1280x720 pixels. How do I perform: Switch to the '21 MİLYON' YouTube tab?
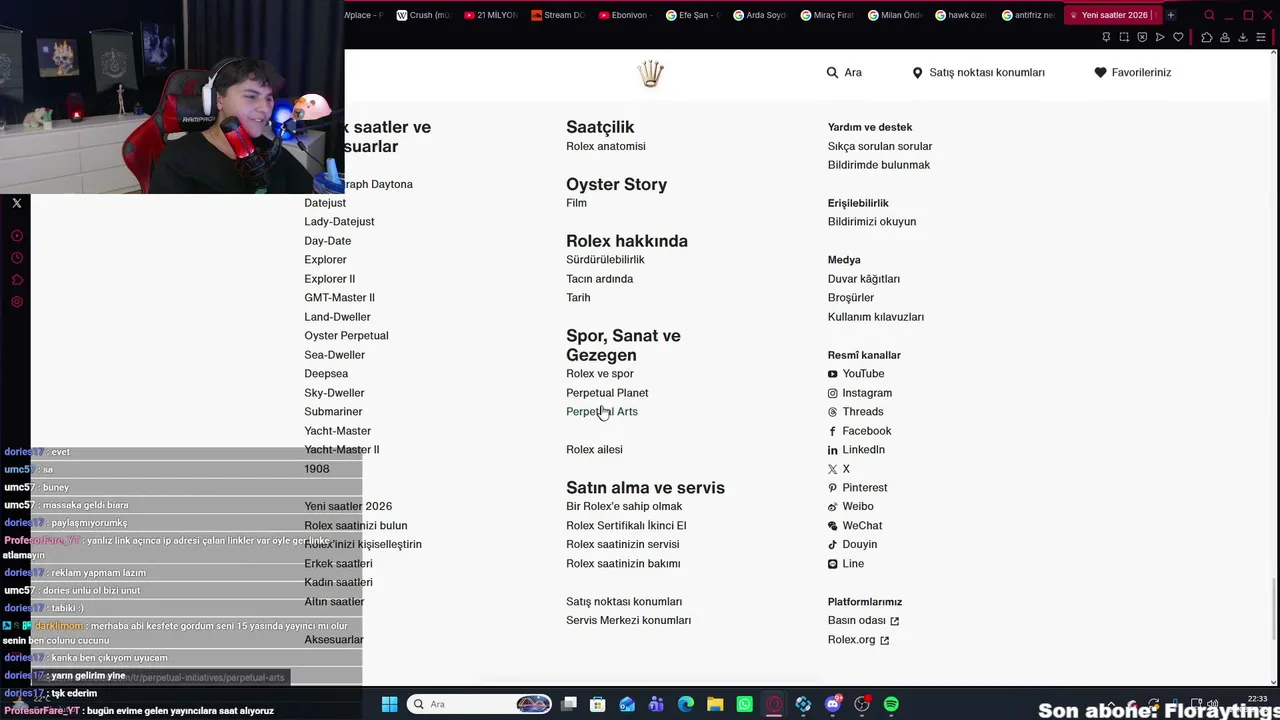click(x=491, y=15)
